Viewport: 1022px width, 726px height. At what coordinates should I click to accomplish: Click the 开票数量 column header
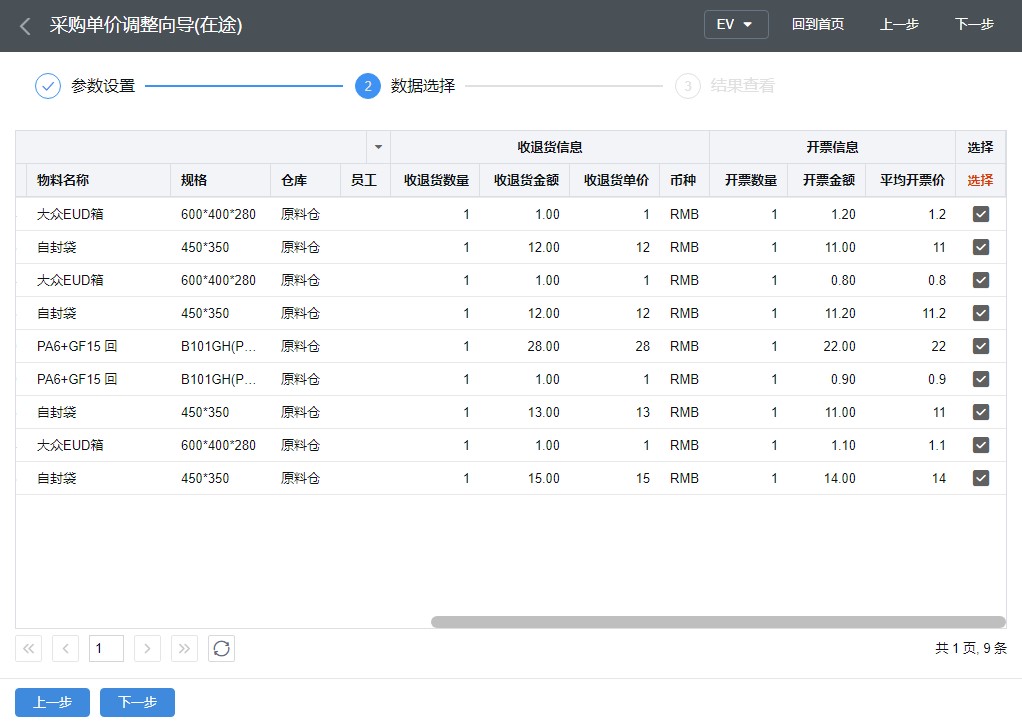click(749, 181)
